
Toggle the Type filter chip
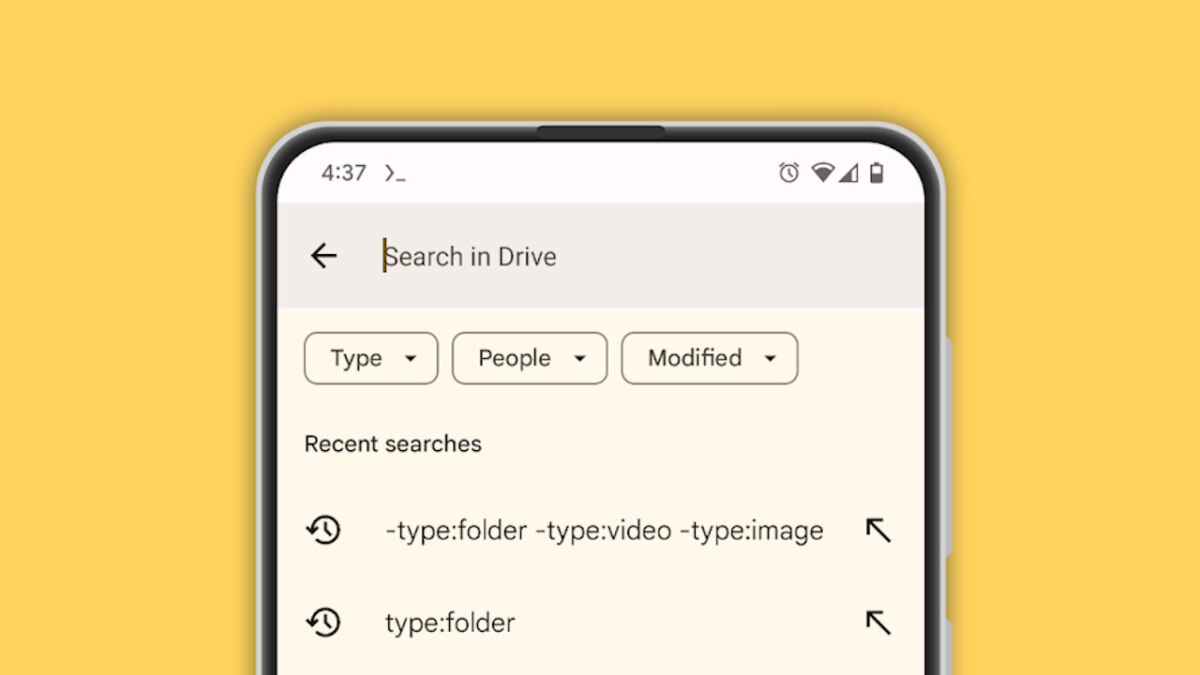pos(370,358)
